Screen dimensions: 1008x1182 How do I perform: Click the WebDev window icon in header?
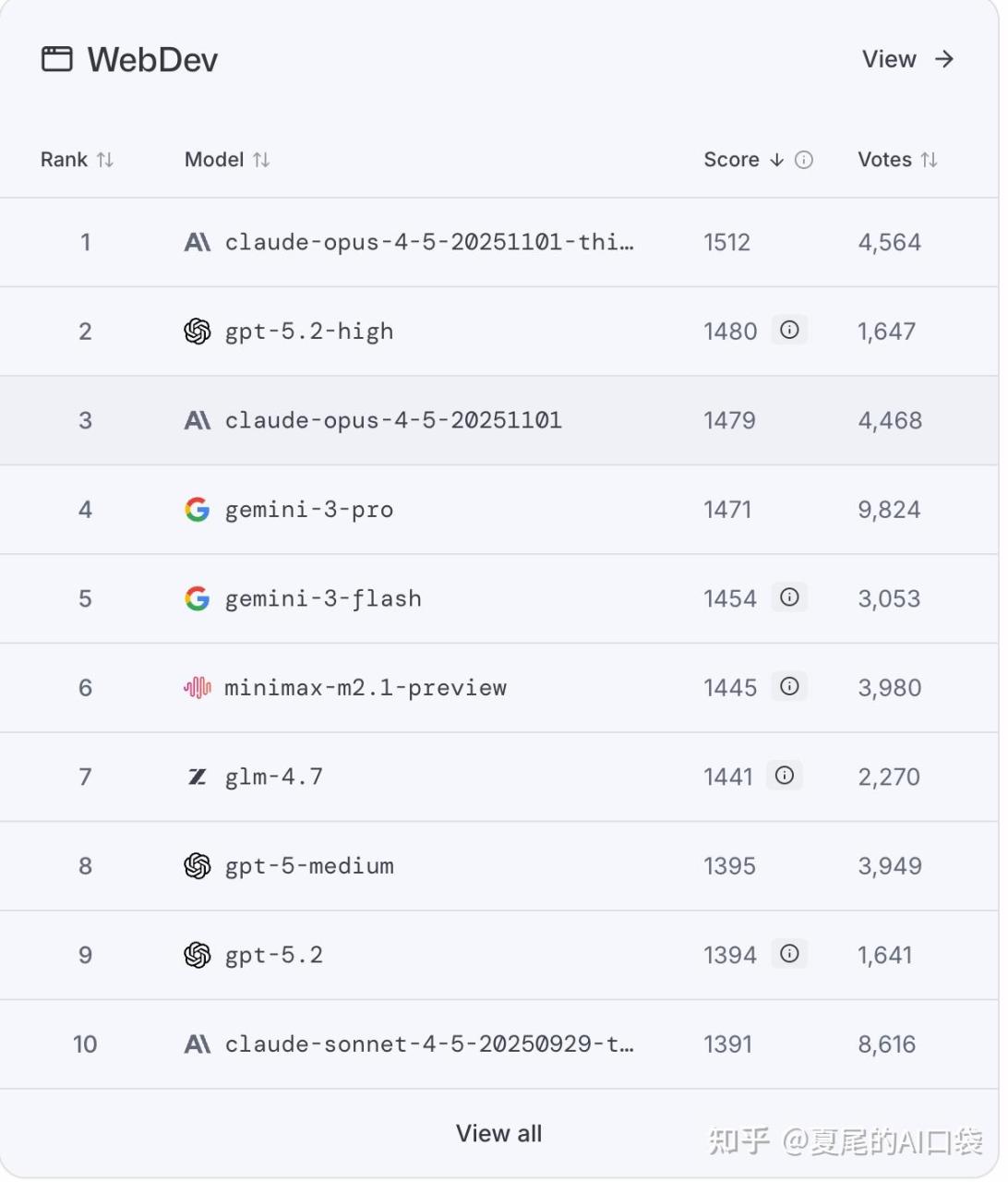[56, 59]
